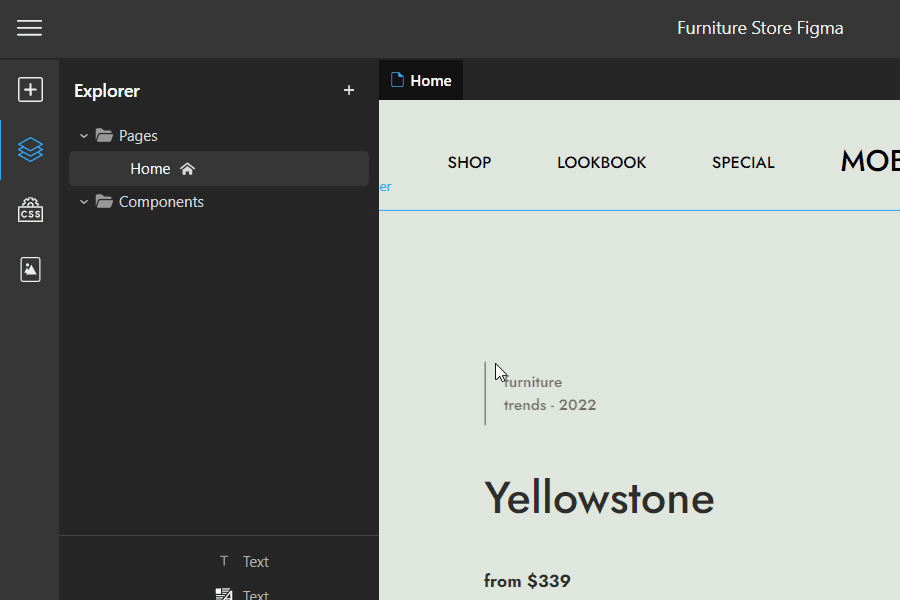The width and height of the screenshot is (900, 600).
Task: Open the Add elements panel icon
Action: tap(30, 90)
